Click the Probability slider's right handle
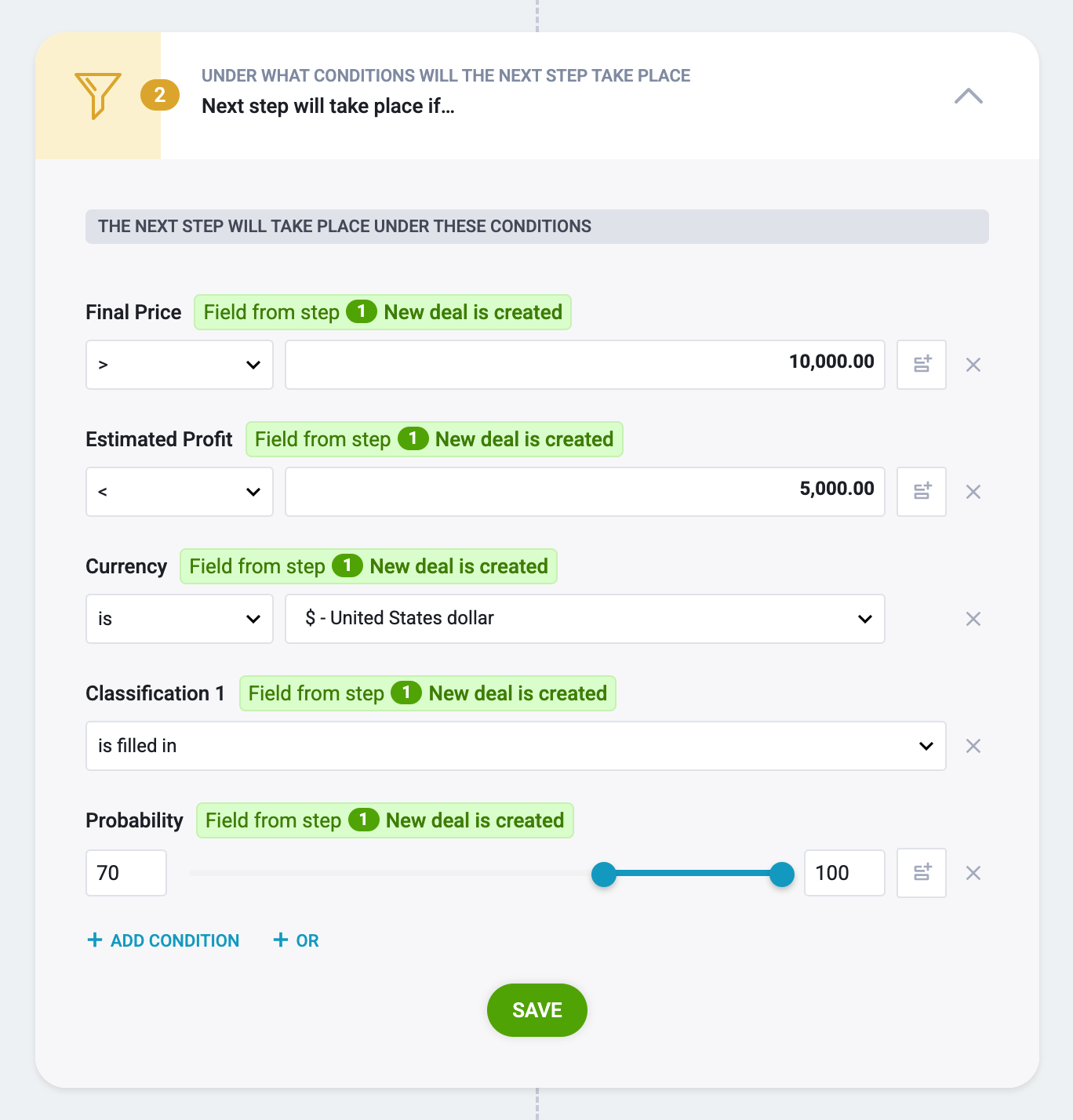Viewport: 1073px width, 1120px height. point(782,874)
